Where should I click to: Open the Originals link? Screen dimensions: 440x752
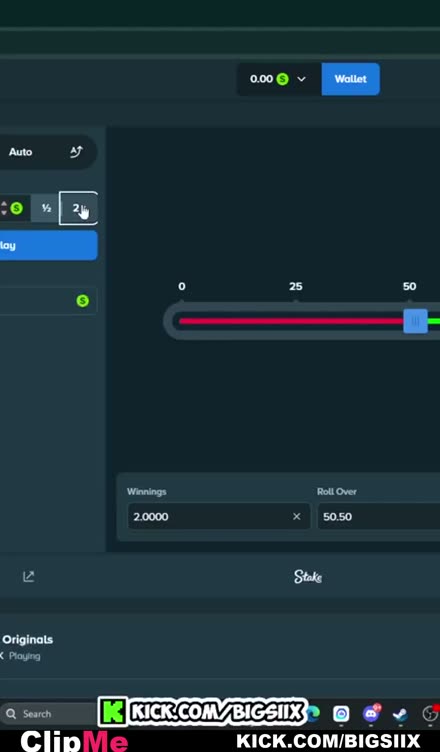[x=27, y=640]
